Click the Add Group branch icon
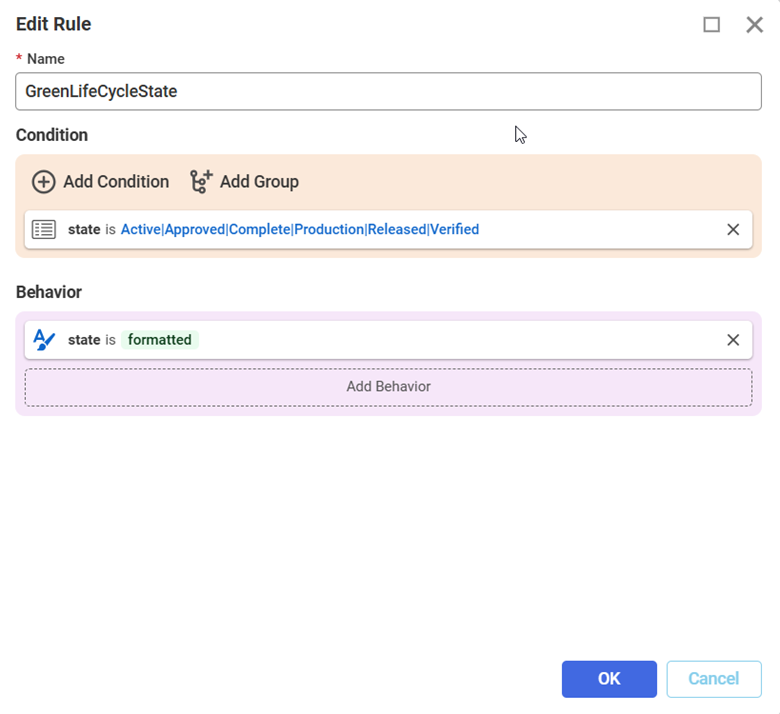The image size is (780, 714). (x=201, y=181)
